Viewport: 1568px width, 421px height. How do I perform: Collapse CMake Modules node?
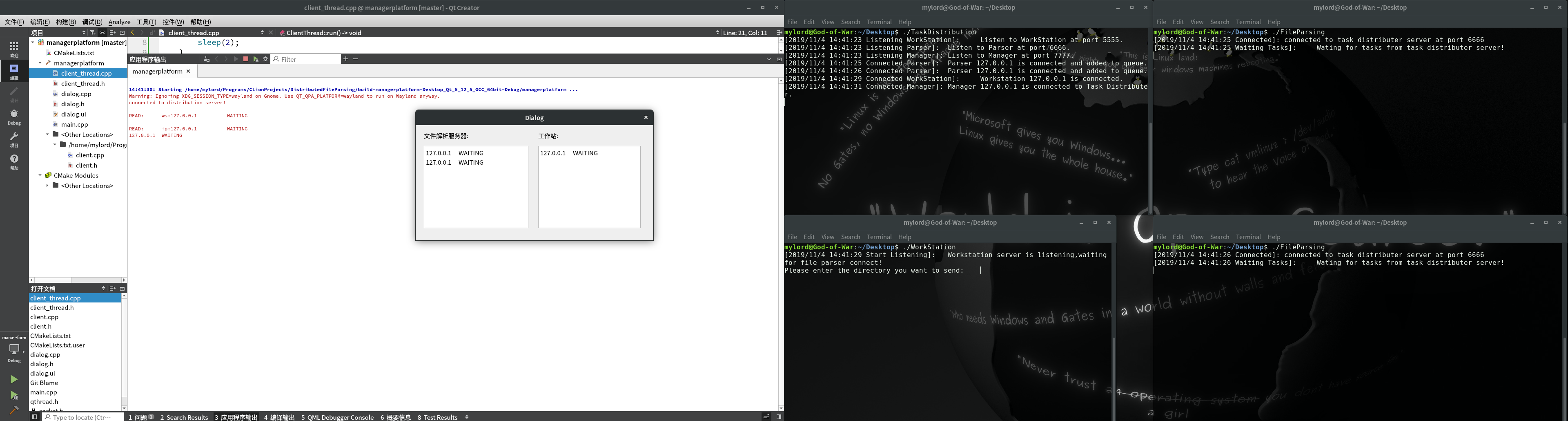(40, 175)
